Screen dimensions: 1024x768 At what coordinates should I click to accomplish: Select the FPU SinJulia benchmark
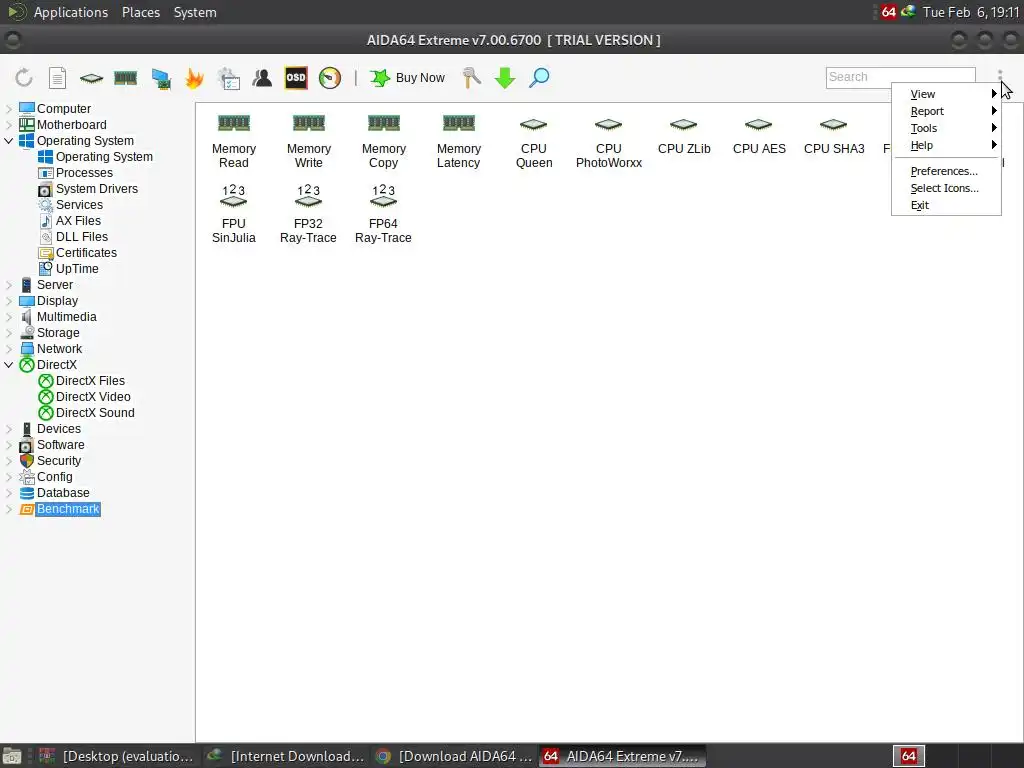coord(234,214)
